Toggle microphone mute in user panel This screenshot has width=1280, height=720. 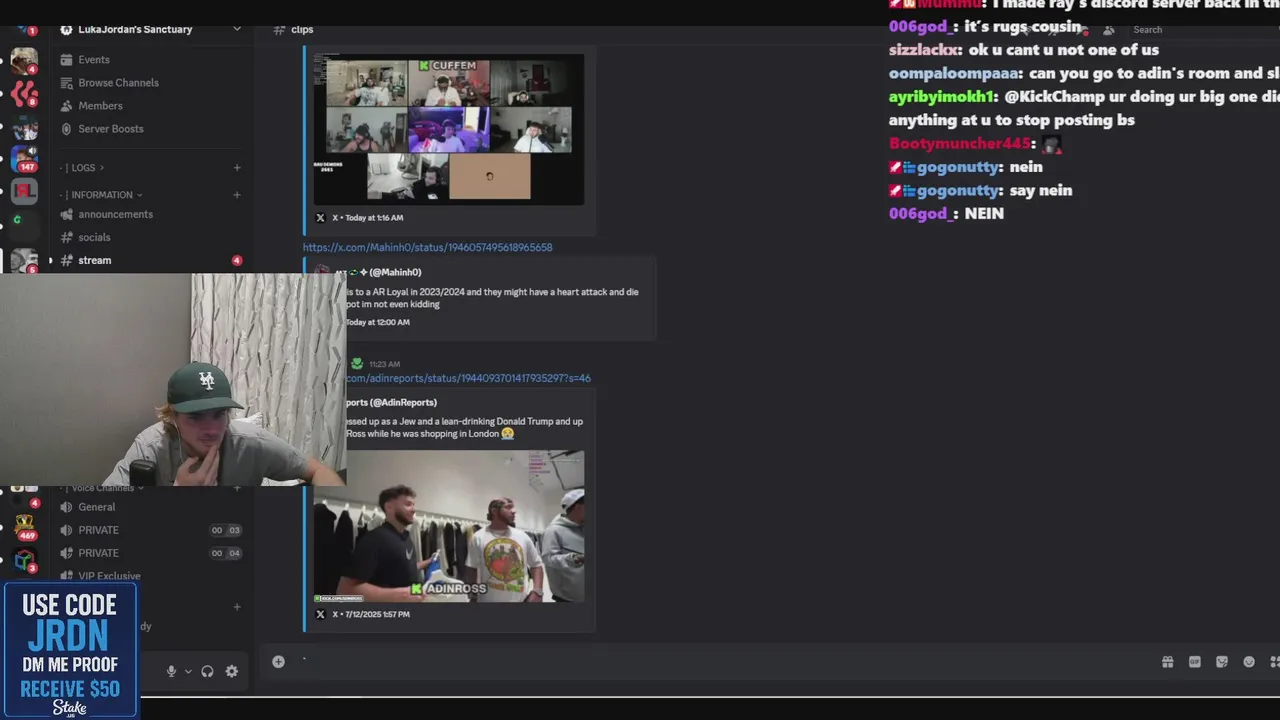(x=171, y=672)
